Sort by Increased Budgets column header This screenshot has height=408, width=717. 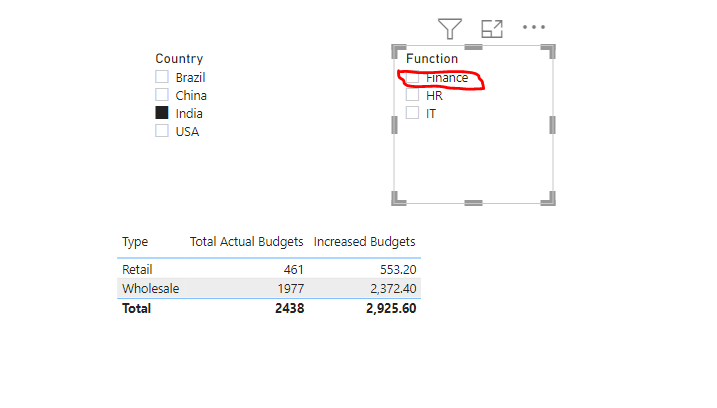pos(364,242)
